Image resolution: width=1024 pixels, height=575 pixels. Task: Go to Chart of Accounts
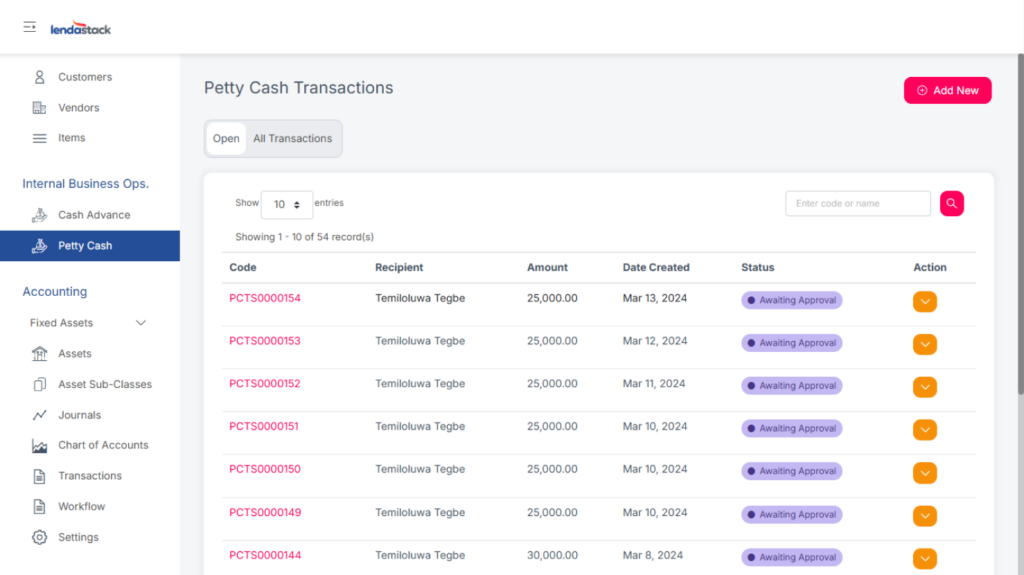point(103,445)
